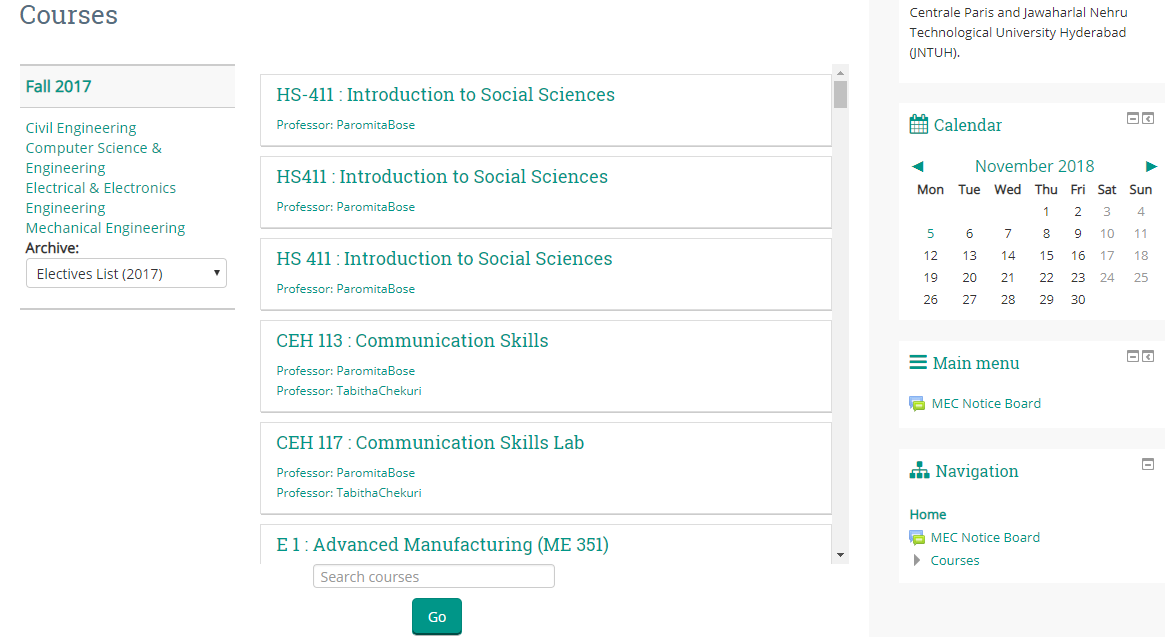Screen dimensions: 1165x637
Task: Select the Mechanical Engineering category
Action: [106, 228]
